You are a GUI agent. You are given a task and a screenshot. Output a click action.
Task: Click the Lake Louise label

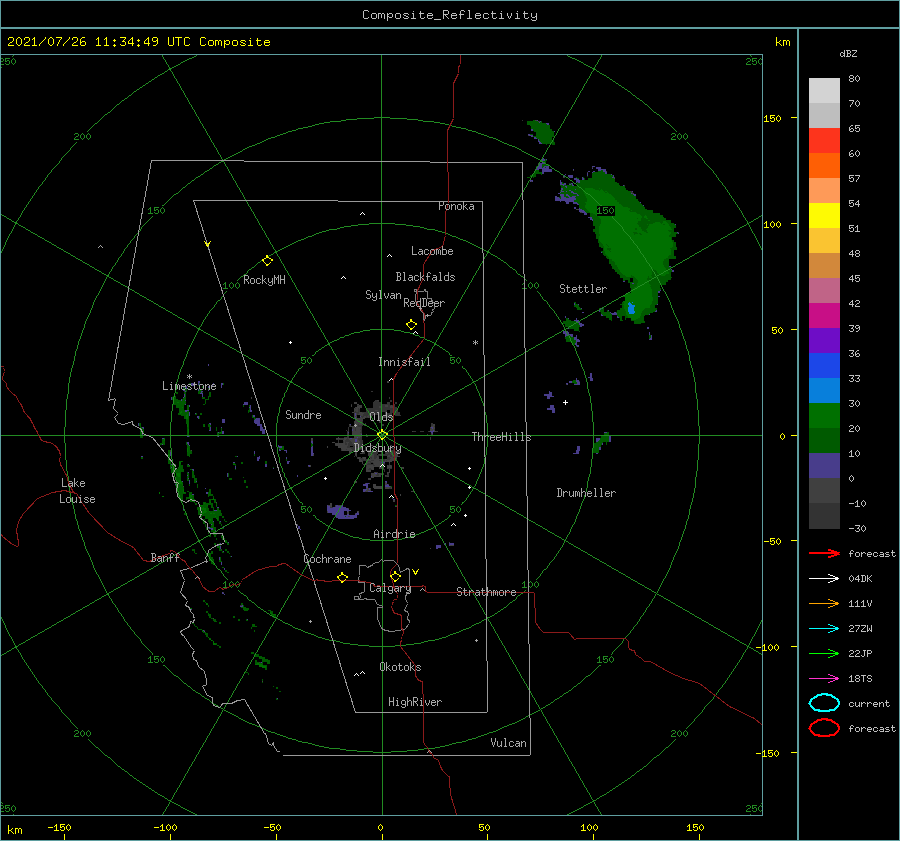tap(77, 491)
